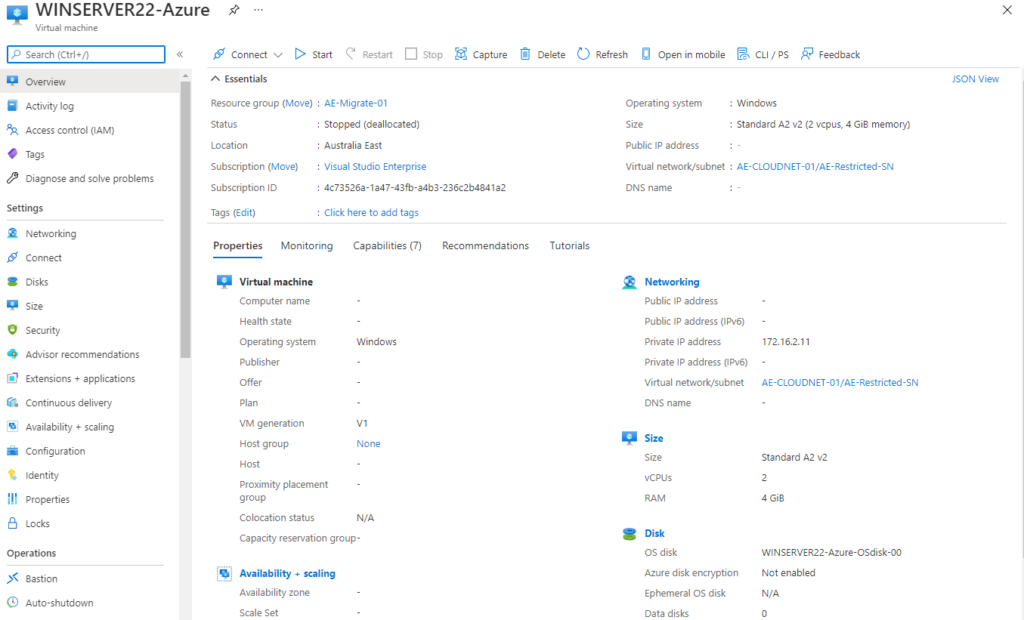This screenshot has width=1024, height=620.
Task: Click the Extensions + applications icon
Action: (12, 378)
